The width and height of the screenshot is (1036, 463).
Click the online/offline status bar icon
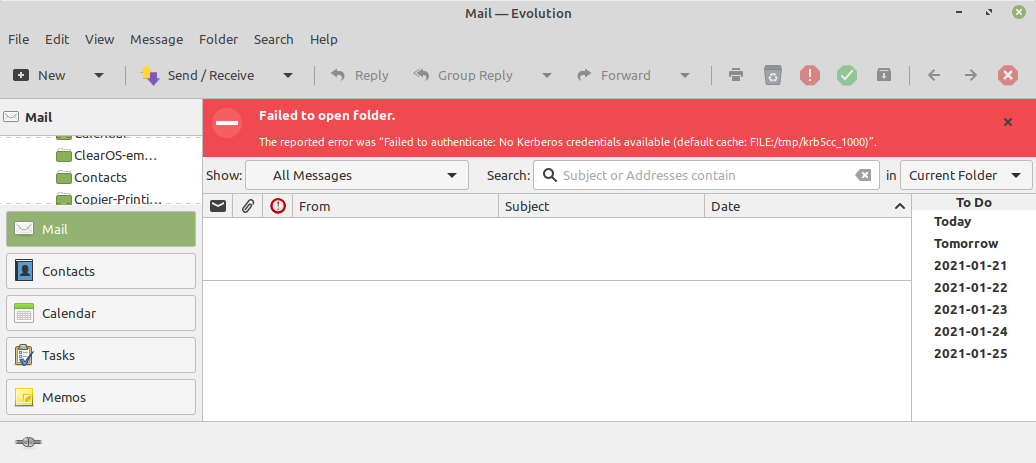[28, 442]
